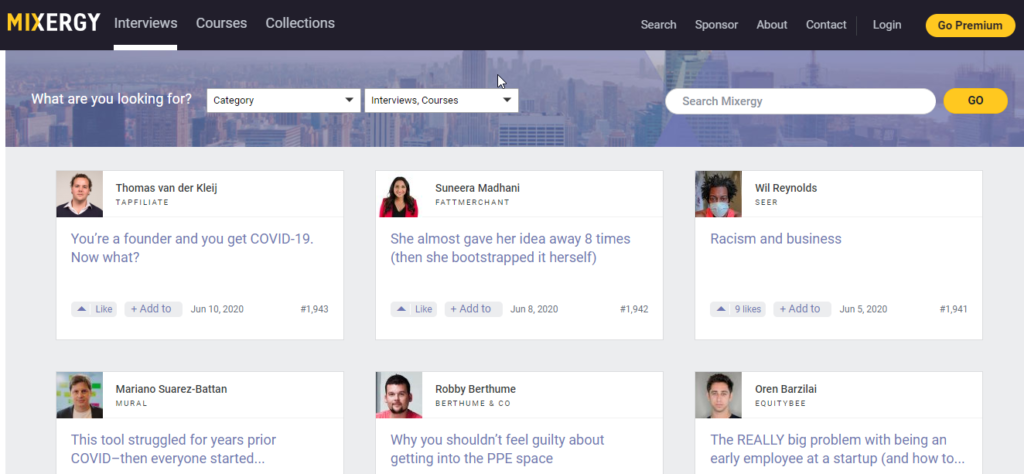This screenshot has width=1024, height=474.
Task: Open the Collections tab
Action: 300,23
